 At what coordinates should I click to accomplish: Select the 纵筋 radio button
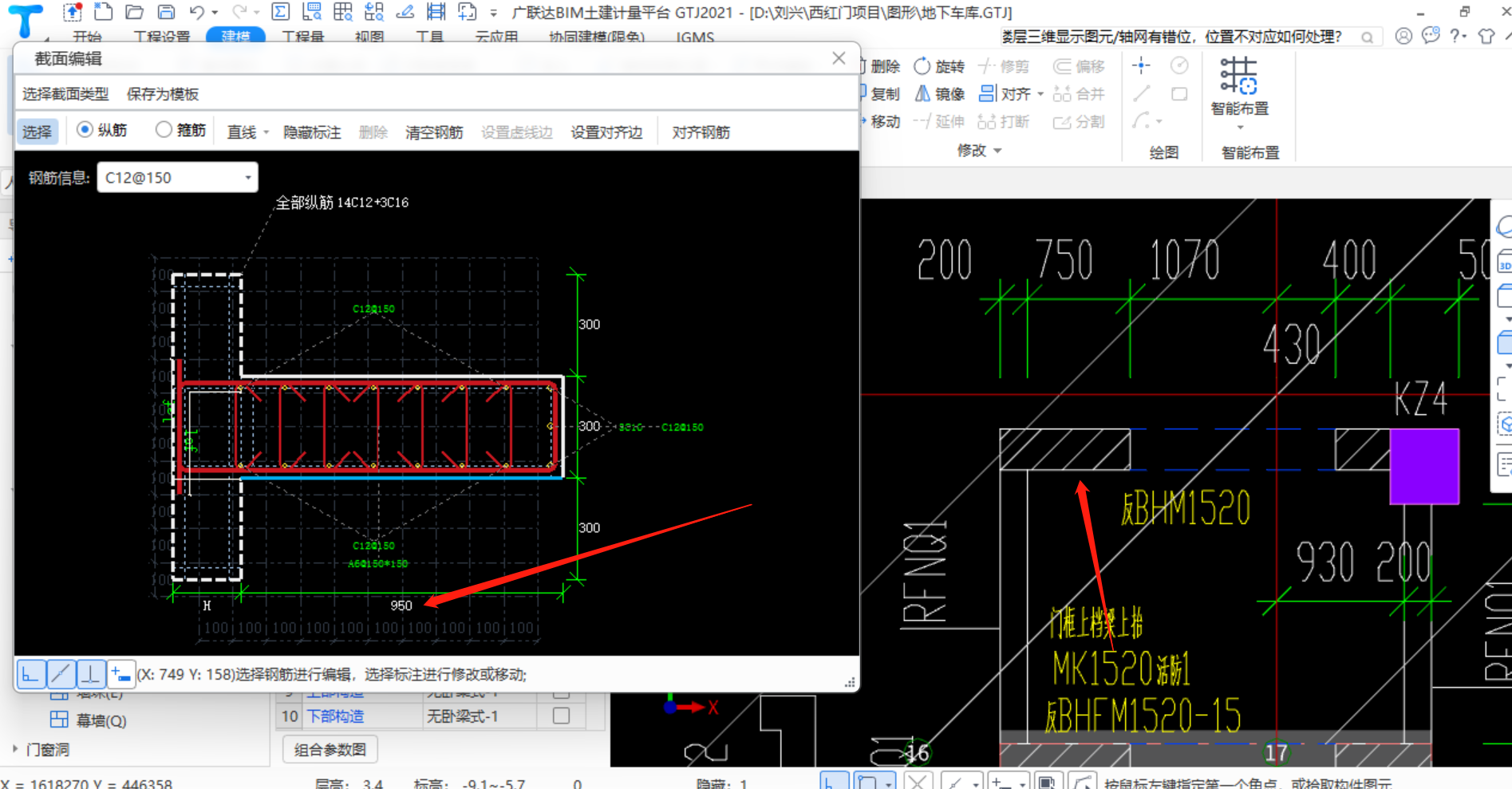[85, 129]
